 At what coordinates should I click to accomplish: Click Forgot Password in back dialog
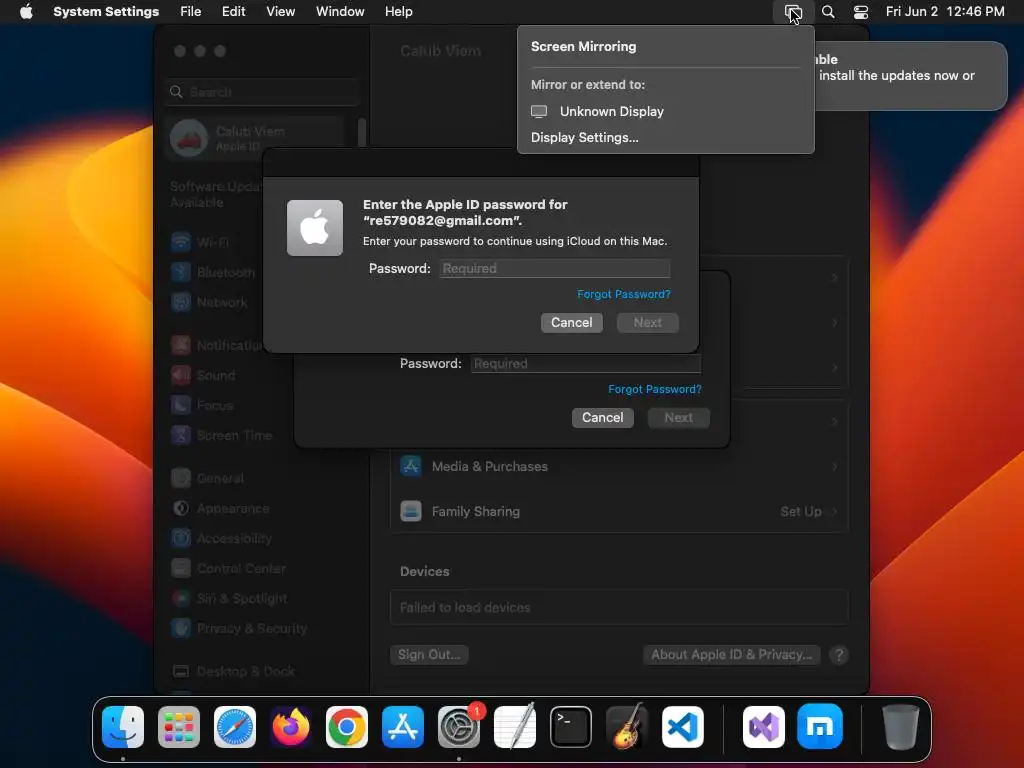655,389
